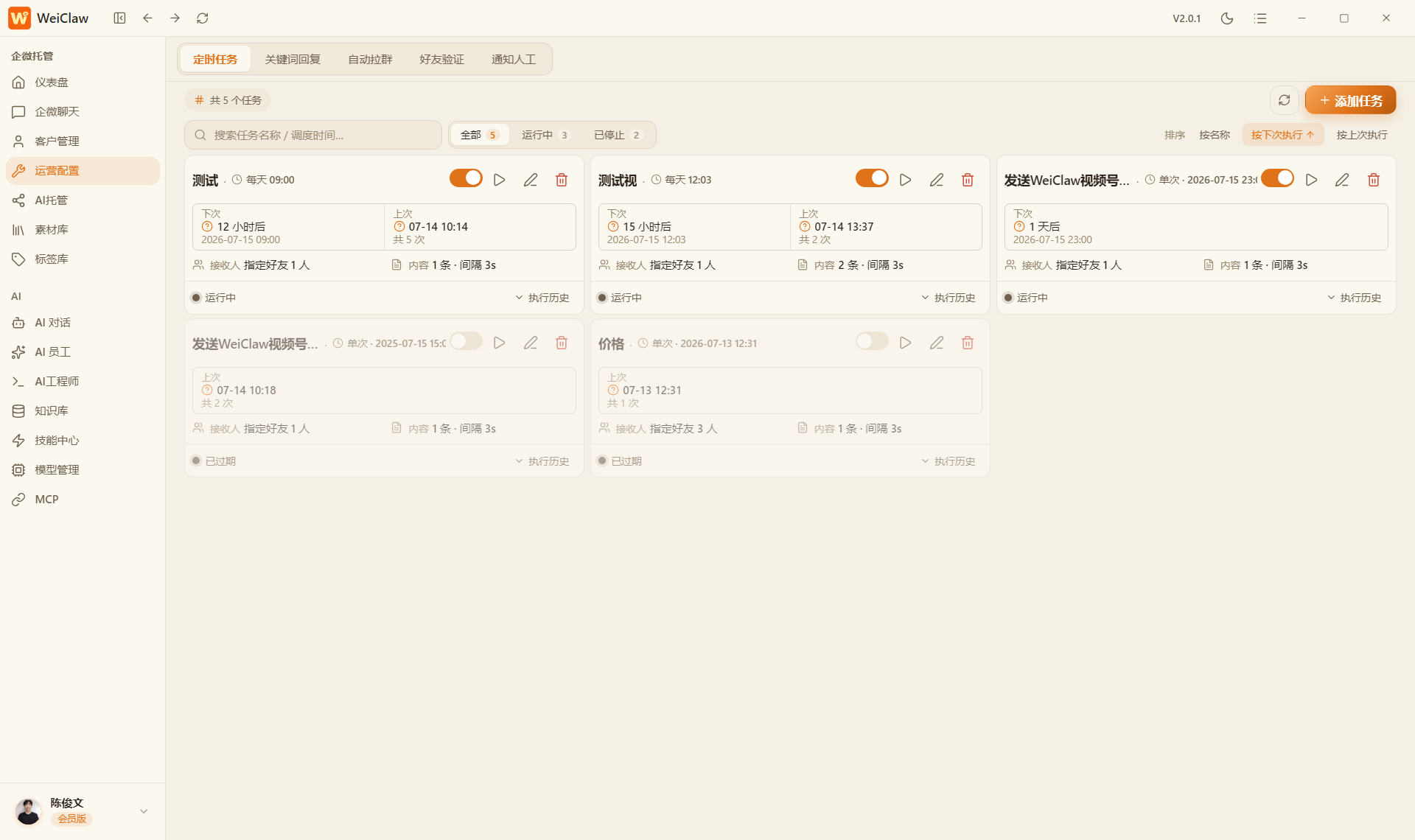Viewport: 1415px width, 840px height.
Task: Sort tasks 按下次执行
Action: [1283, 135]
